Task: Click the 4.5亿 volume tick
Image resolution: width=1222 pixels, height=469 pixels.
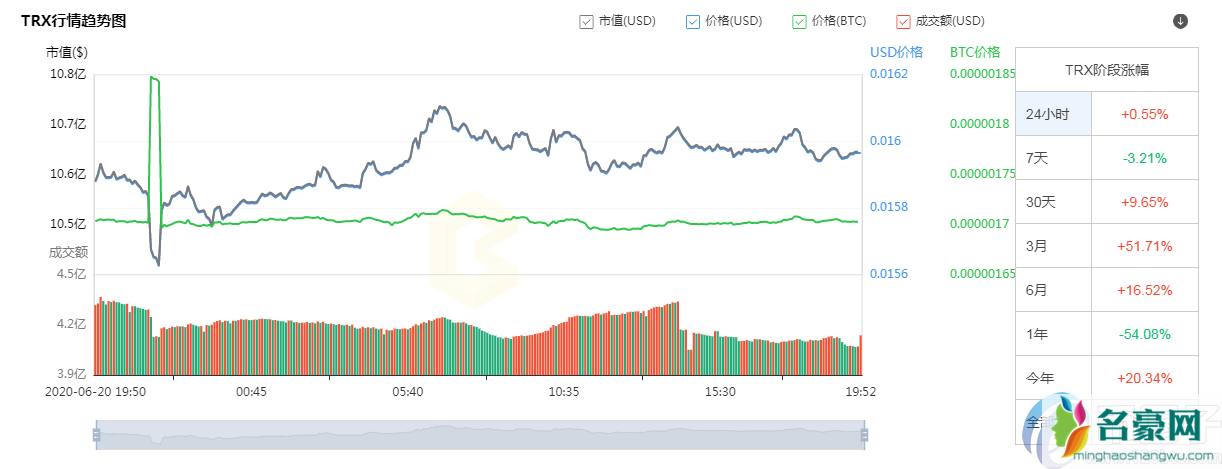Action: point(71,274)
